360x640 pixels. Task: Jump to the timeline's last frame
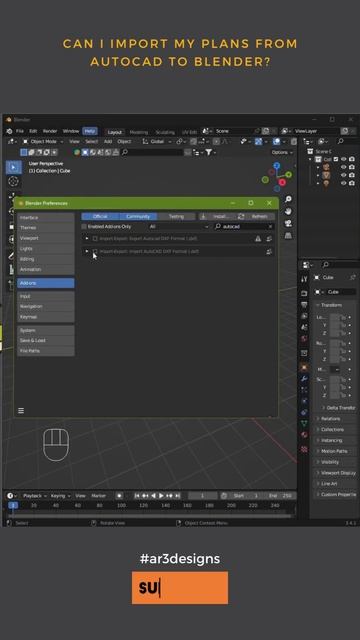pos(178,496)
